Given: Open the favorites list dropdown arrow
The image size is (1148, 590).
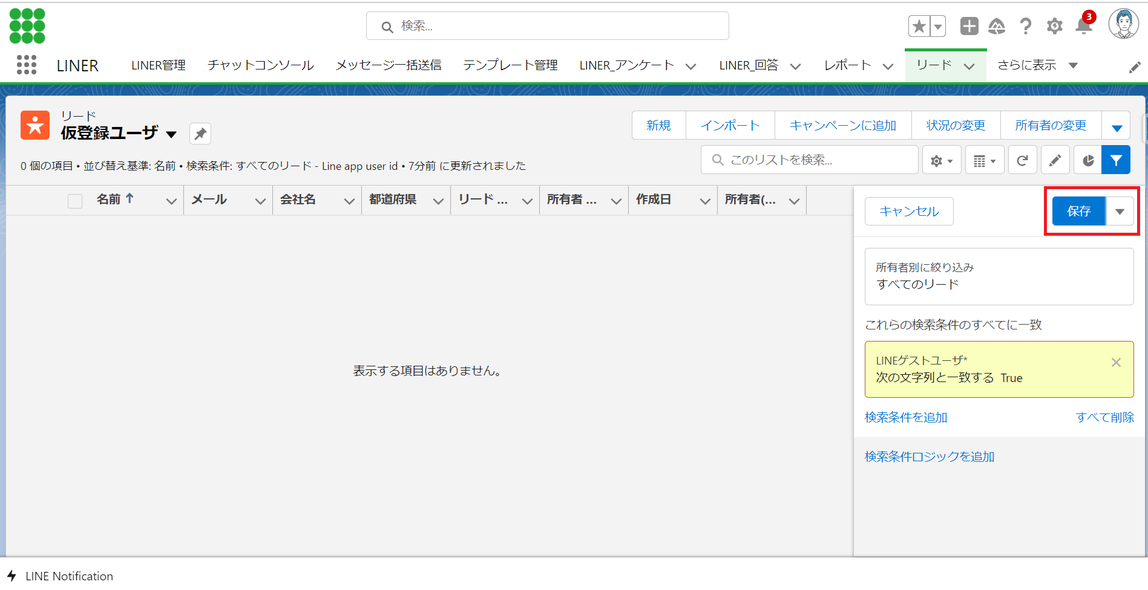Looking at the screenshot, I should coord(938,26).
